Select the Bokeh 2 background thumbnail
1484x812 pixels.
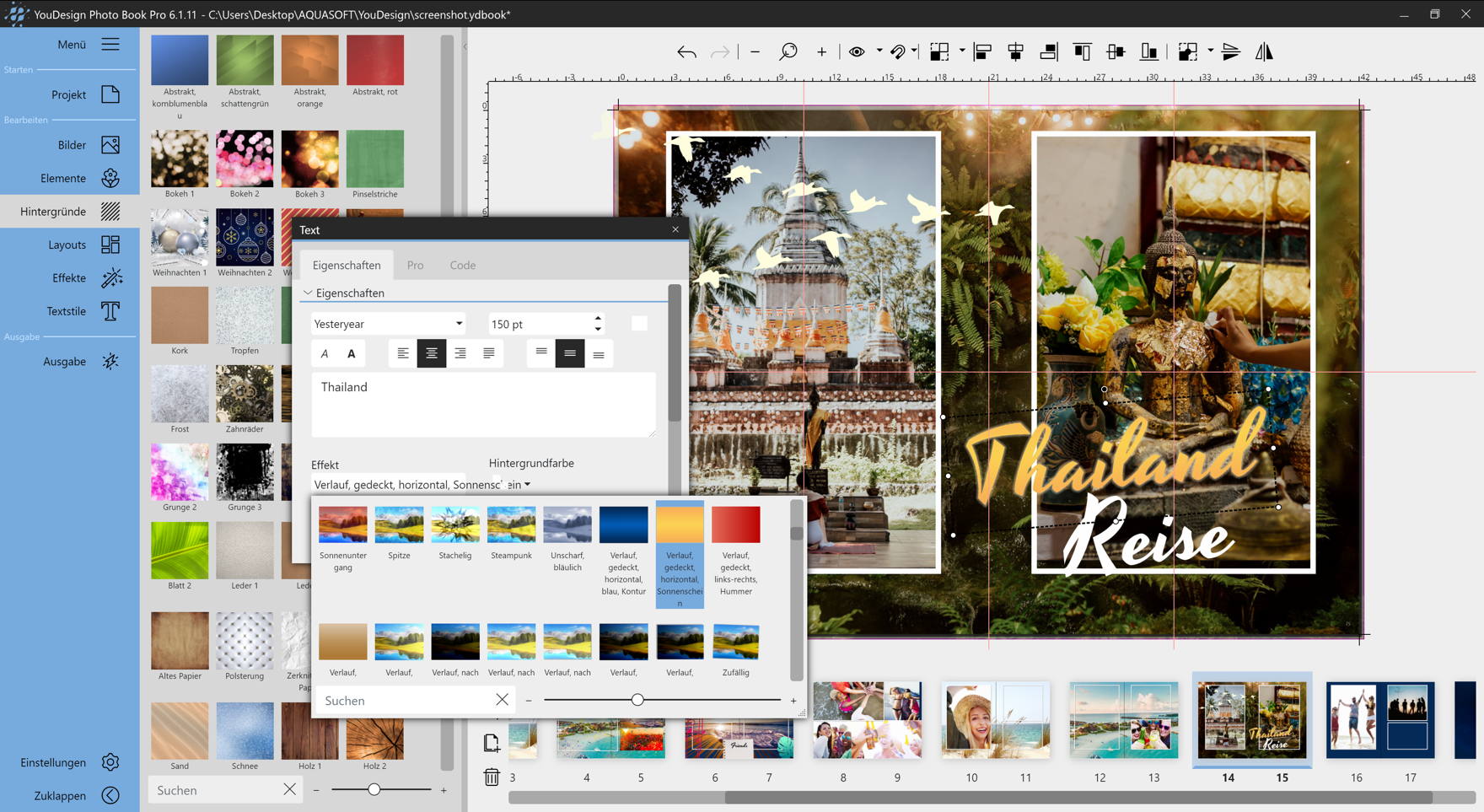click(245, 159)
